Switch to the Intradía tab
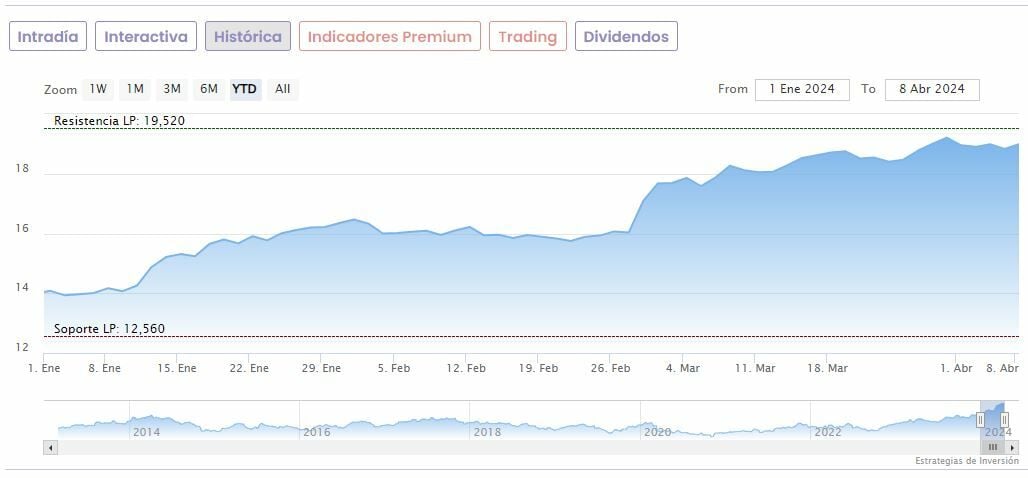Viewport: 1028px width, 478px height. click(48, 37)
